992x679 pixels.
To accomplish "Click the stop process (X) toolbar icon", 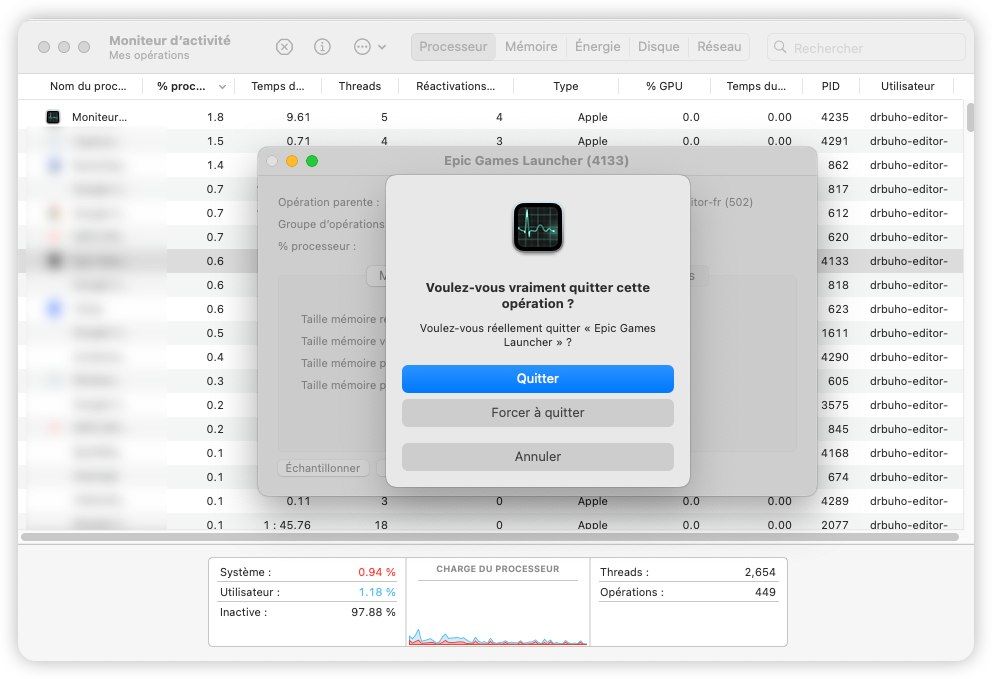I will 284,47.
